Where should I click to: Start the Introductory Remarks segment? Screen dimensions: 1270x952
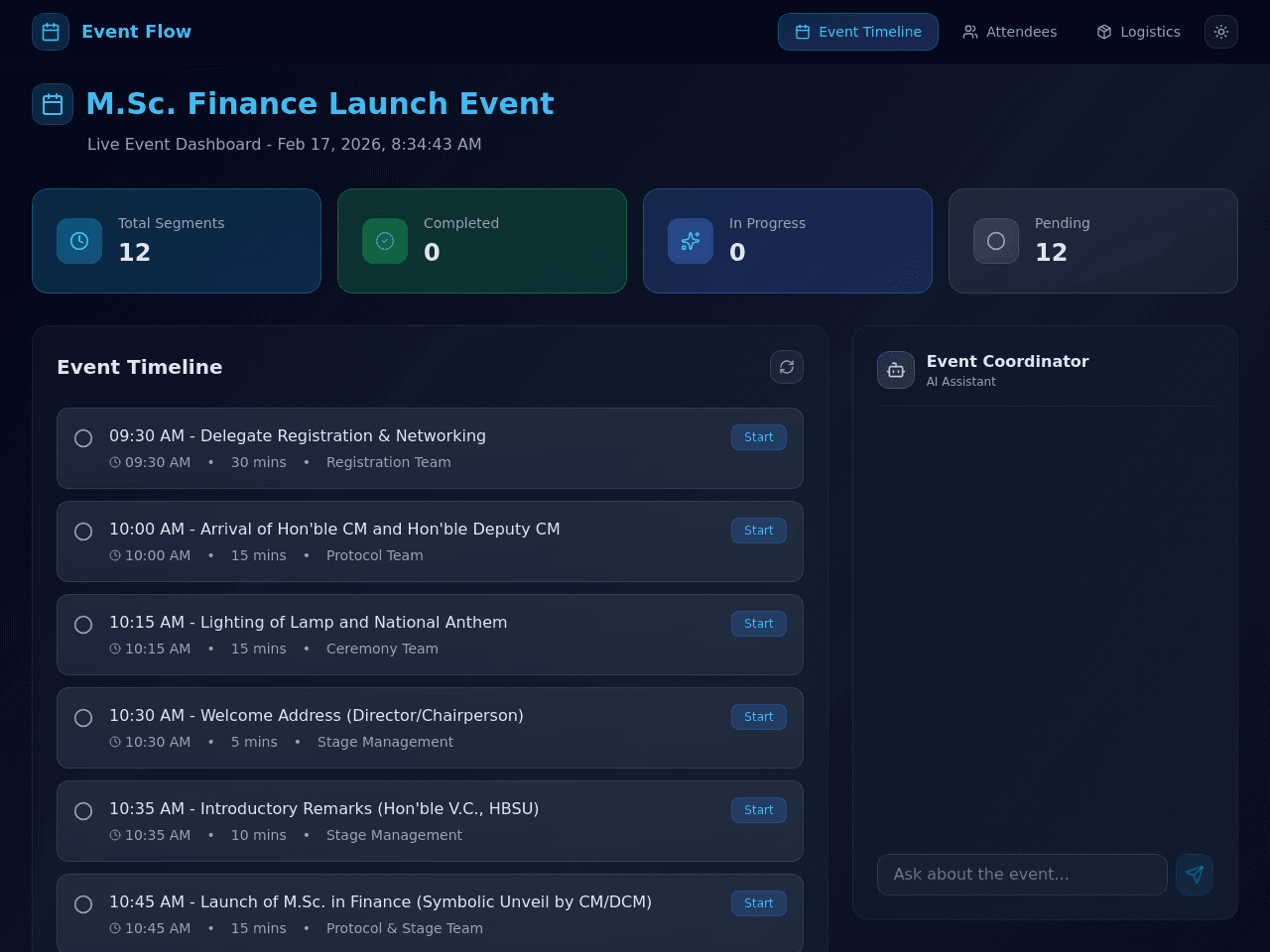759,810
